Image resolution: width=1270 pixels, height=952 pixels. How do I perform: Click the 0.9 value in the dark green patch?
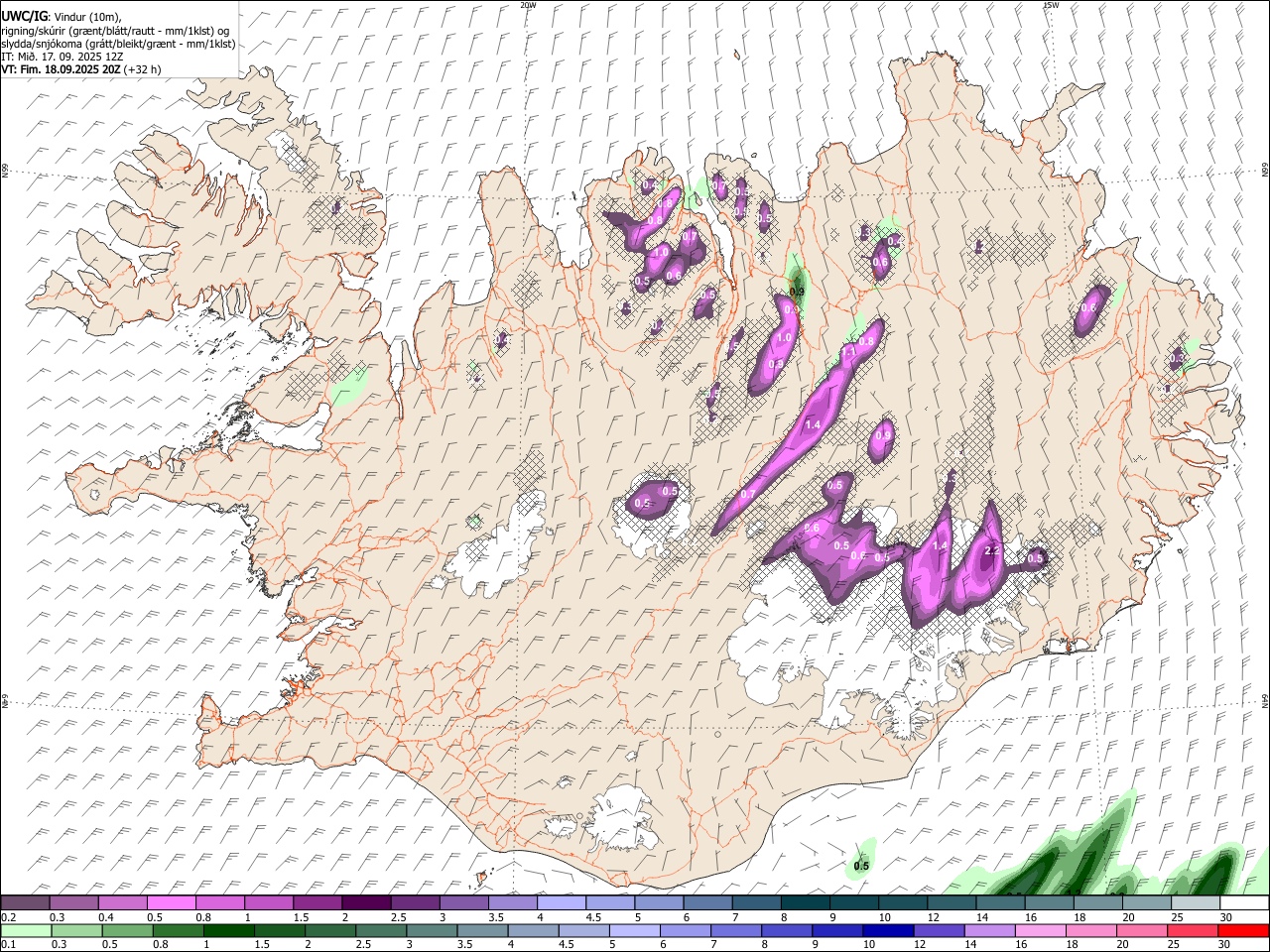click(x=796, y=292)
